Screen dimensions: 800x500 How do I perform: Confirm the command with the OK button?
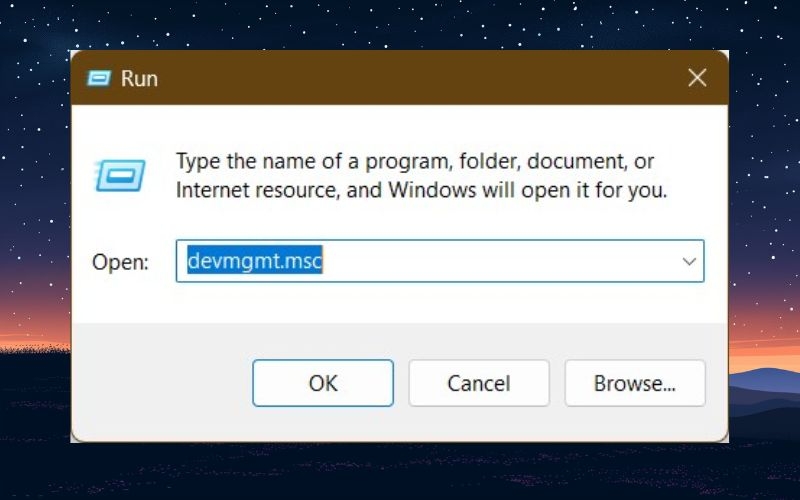(323, 383)
